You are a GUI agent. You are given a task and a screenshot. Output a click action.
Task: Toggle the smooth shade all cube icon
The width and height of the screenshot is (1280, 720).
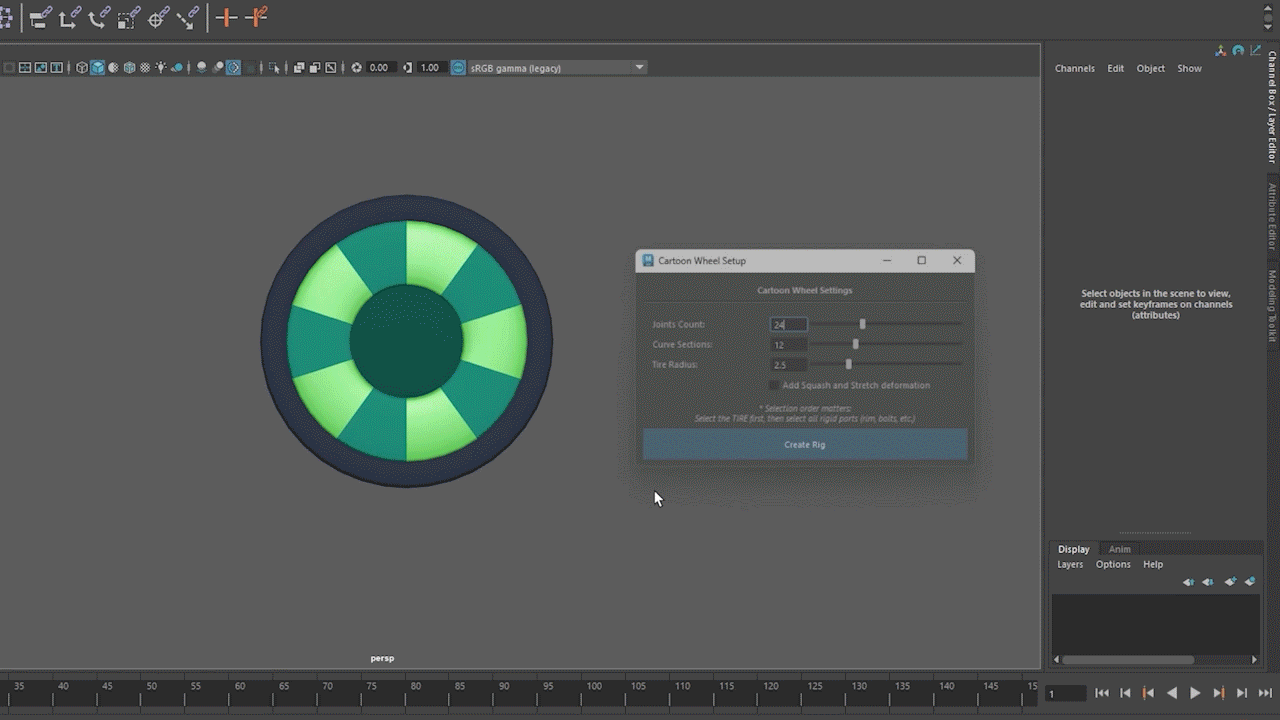tap(98, 68)
